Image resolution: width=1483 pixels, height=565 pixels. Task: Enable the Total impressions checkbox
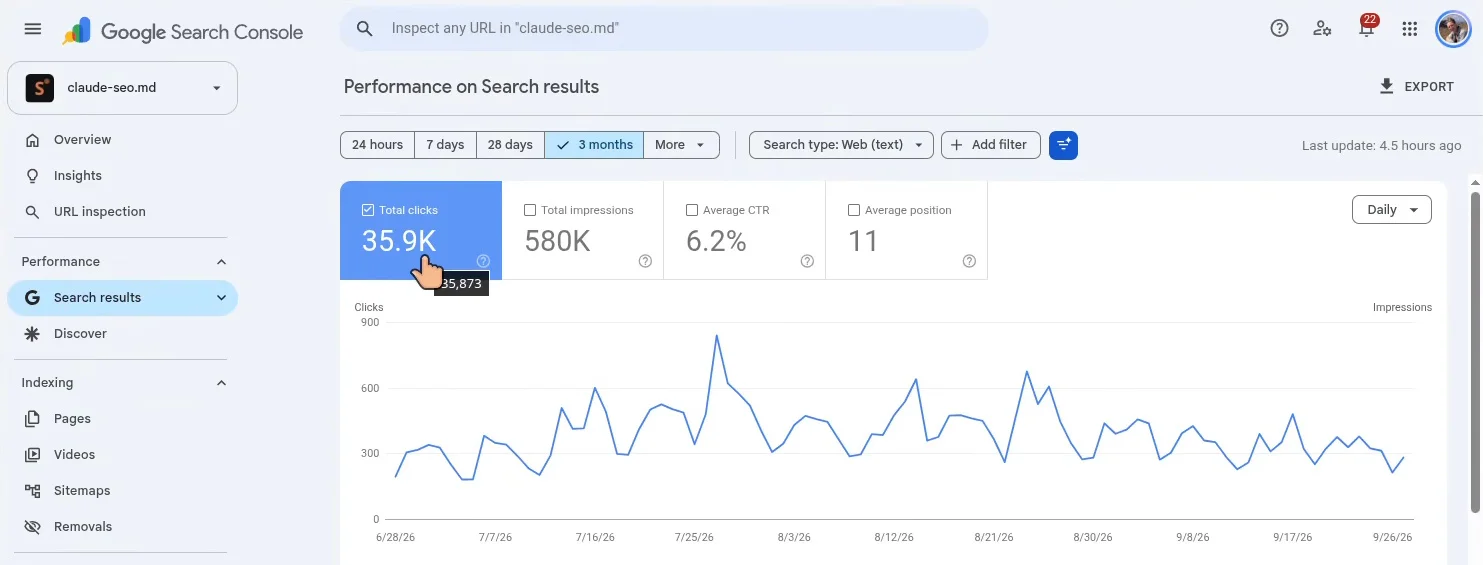tap(530, 210)
